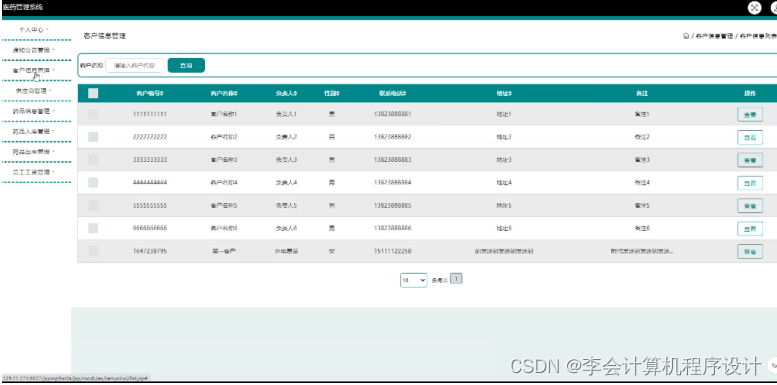The width and height of the screenshot is (777, 385).
Task: Check the row with 客户编号 1111111111
Action: [93, 114]
